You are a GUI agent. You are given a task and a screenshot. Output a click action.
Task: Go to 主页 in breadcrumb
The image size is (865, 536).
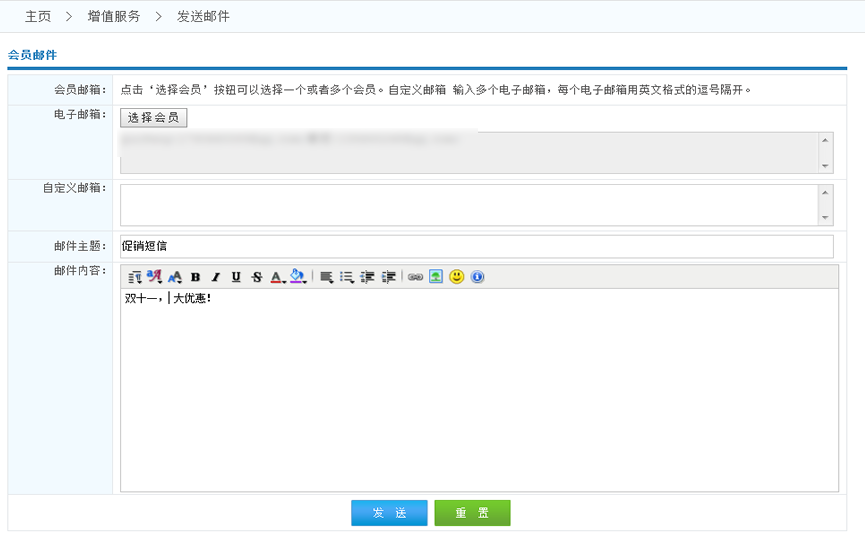point(38,16)
